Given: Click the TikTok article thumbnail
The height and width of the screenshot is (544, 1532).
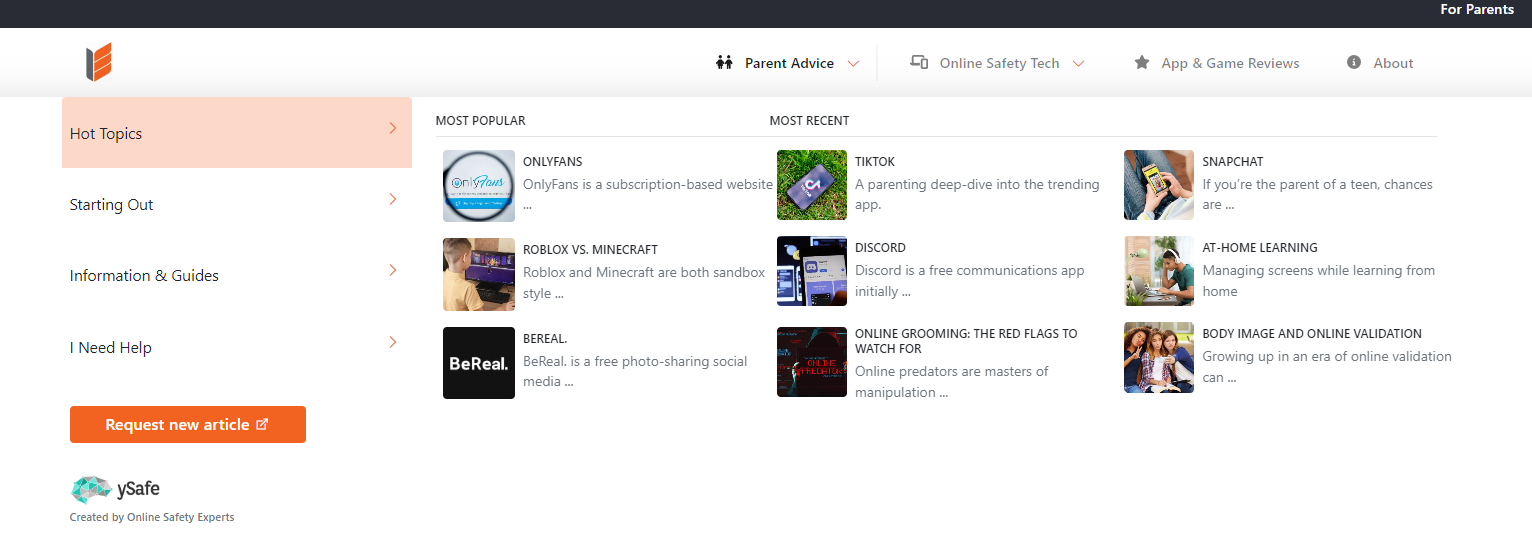Looking at the screenshot, I should [812, 185].
